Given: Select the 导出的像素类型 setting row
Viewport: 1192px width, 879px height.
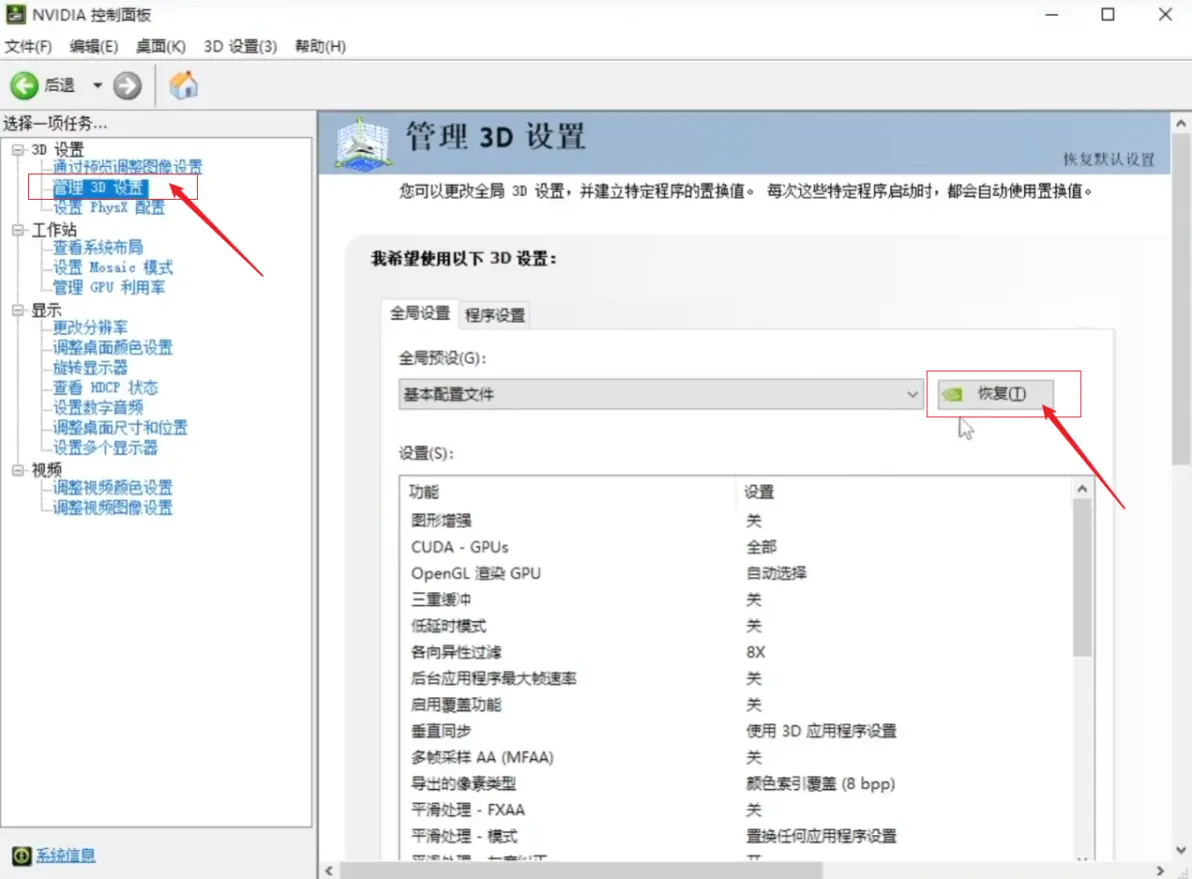Looking at the screenshot, I should (x=736, y=783).
